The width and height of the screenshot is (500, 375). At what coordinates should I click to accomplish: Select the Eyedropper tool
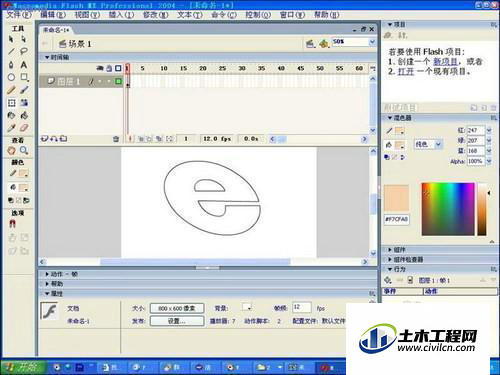(x=11, y=128)
